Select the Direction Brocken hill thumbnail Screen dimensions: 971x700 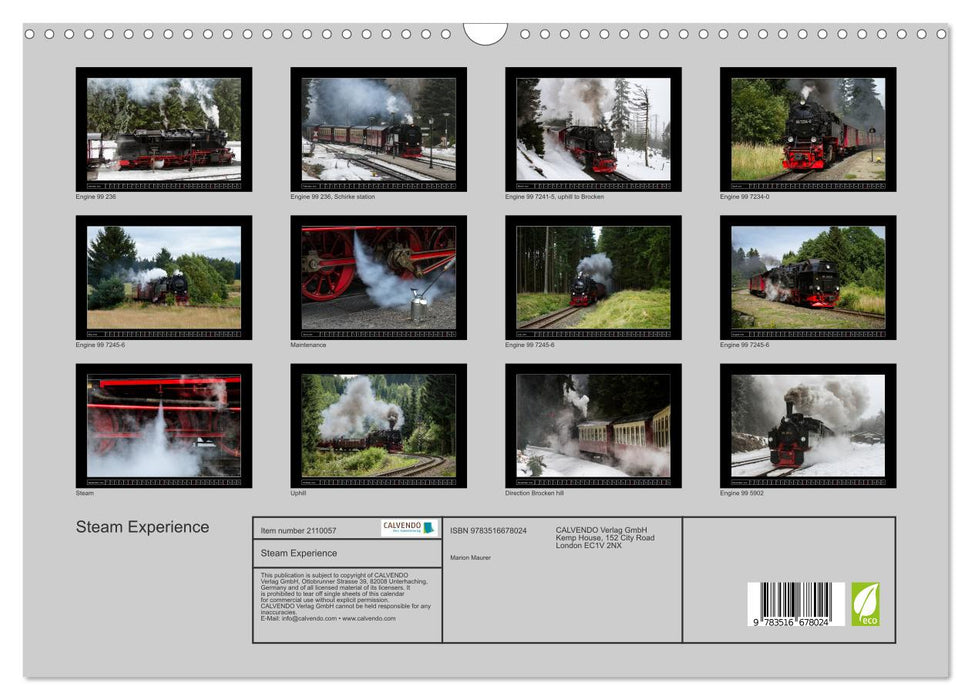point(593,425)
